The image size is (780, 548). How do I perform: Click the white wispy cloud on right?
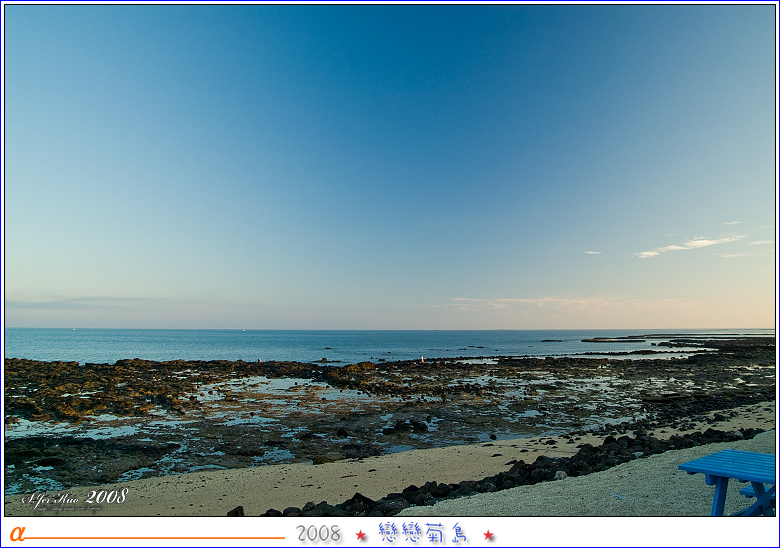click(x=692, y=244)
